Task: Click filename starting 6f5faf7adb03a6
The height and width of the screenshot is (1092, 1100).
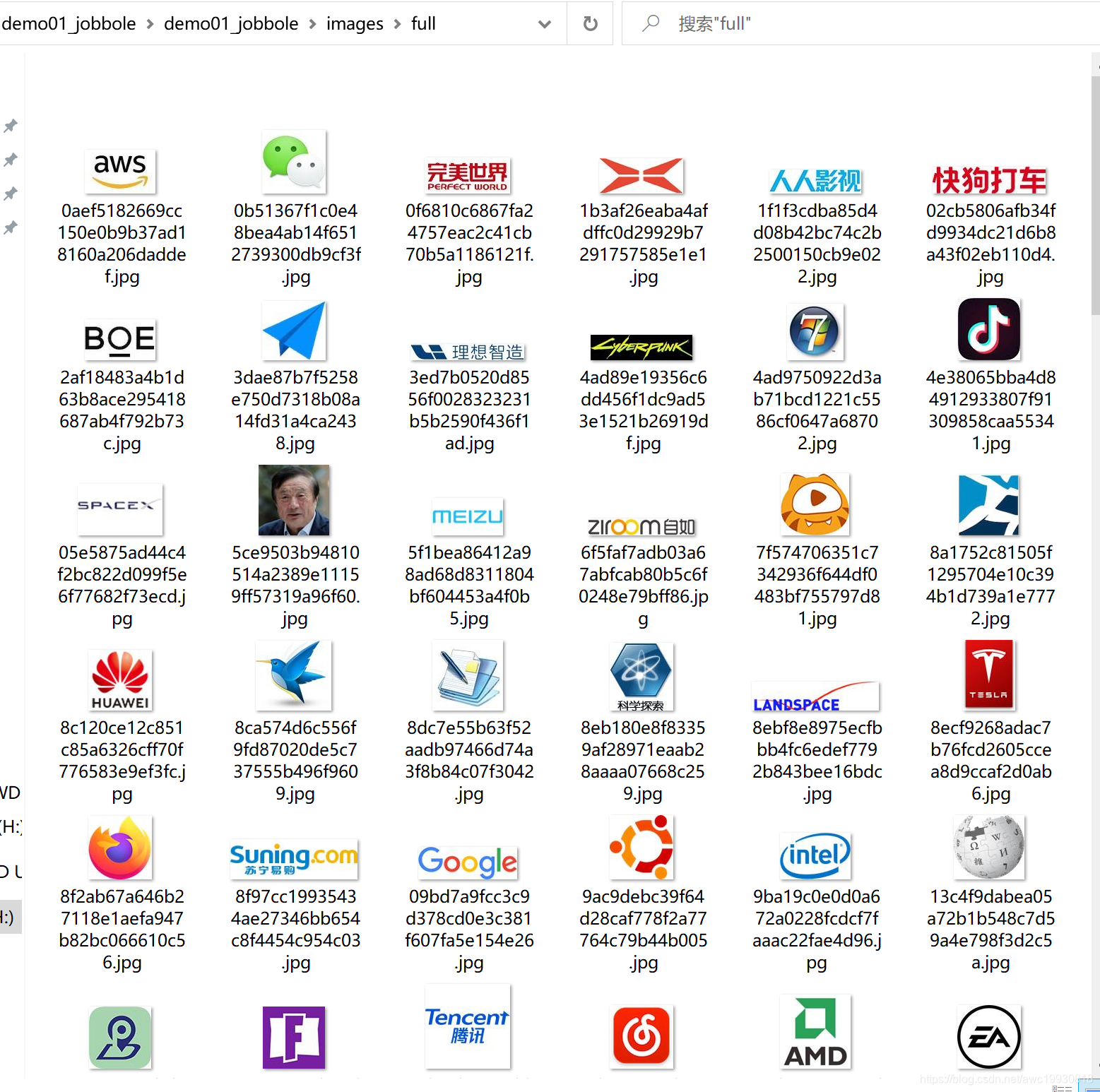Action: point(643,586)
